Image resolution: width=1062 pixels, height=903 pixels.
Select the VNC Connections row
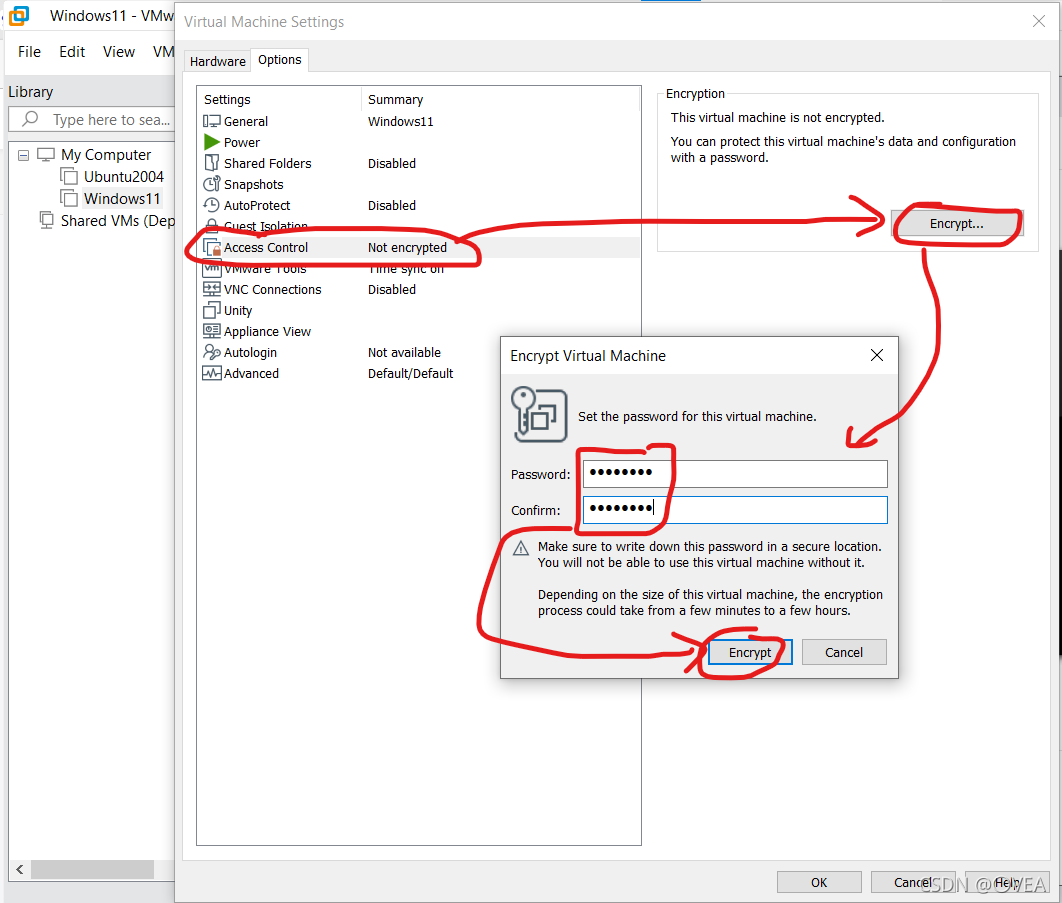(x=419, y=289)
